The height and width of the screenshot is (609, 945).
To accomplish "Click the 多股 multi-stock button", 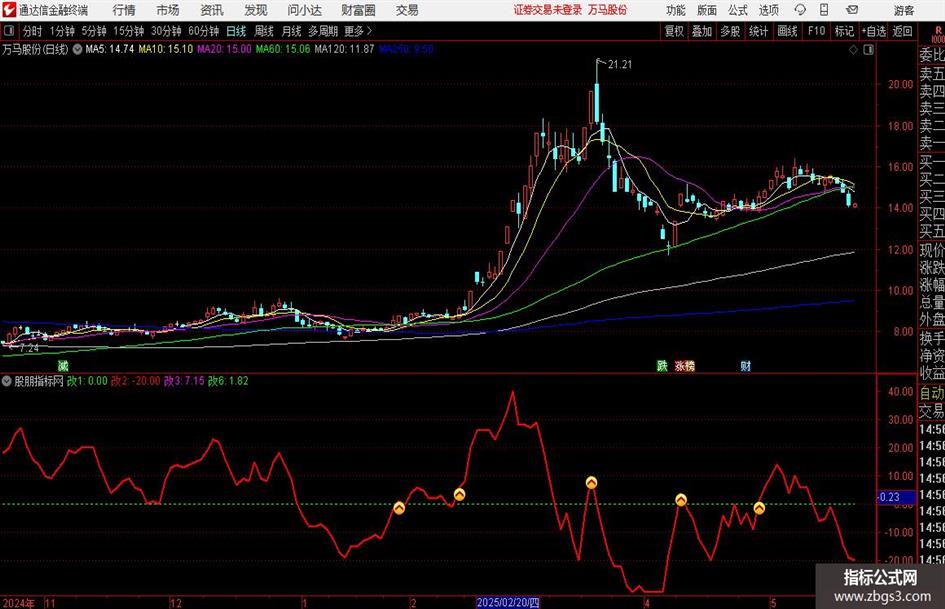I will tap(730, 31).
